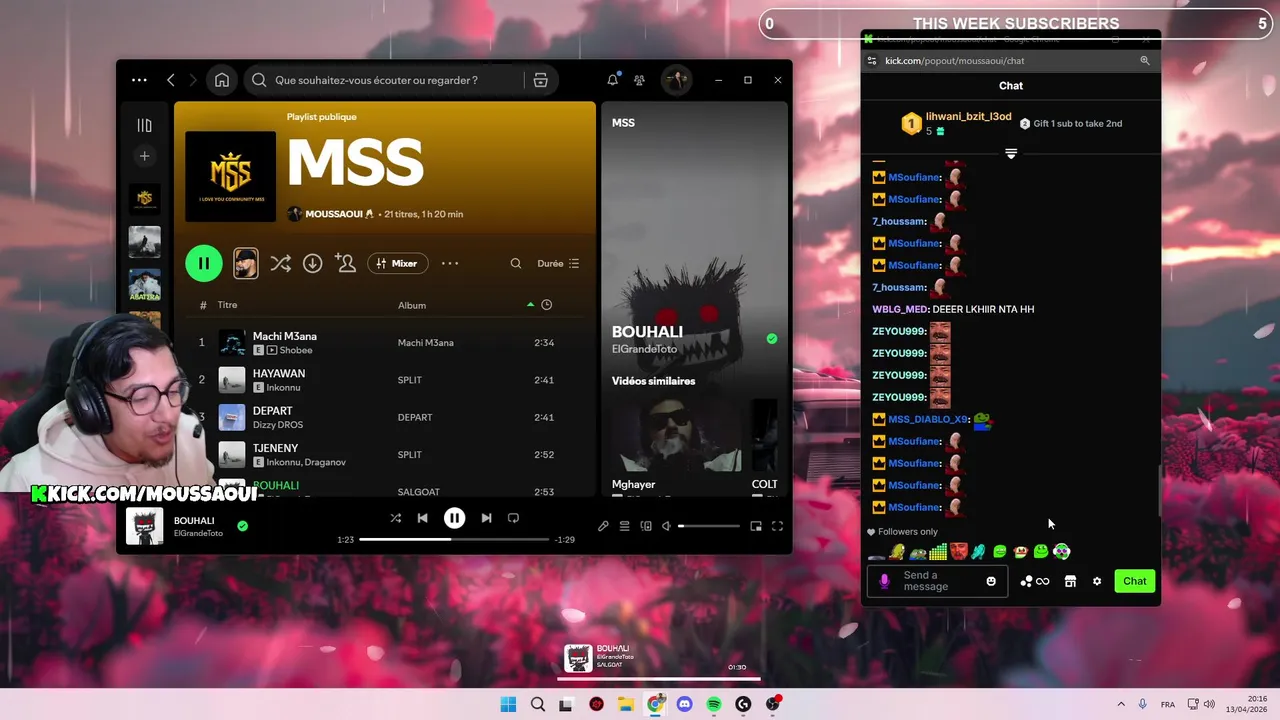Open ElGrandeToto artist in Now Playing panel
Viewport: 1280px width, 720px height.
click(644, 349)
